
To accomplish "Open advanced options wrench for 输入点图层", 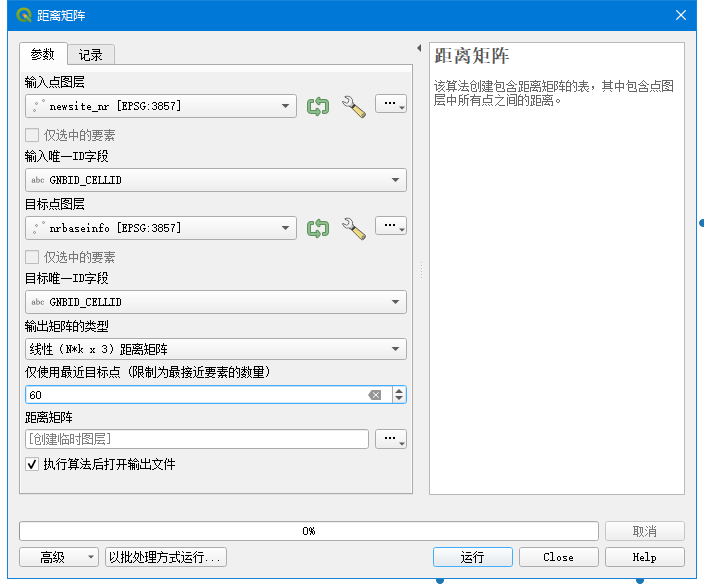I will pos(354,106).
